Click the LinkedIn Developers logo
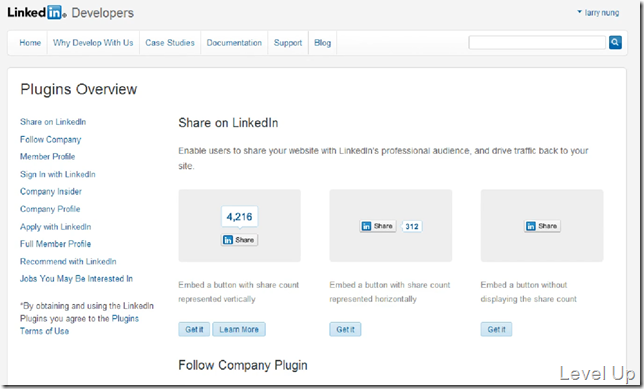644x389 pixels. pyautogui.click(x=71, y=13)
